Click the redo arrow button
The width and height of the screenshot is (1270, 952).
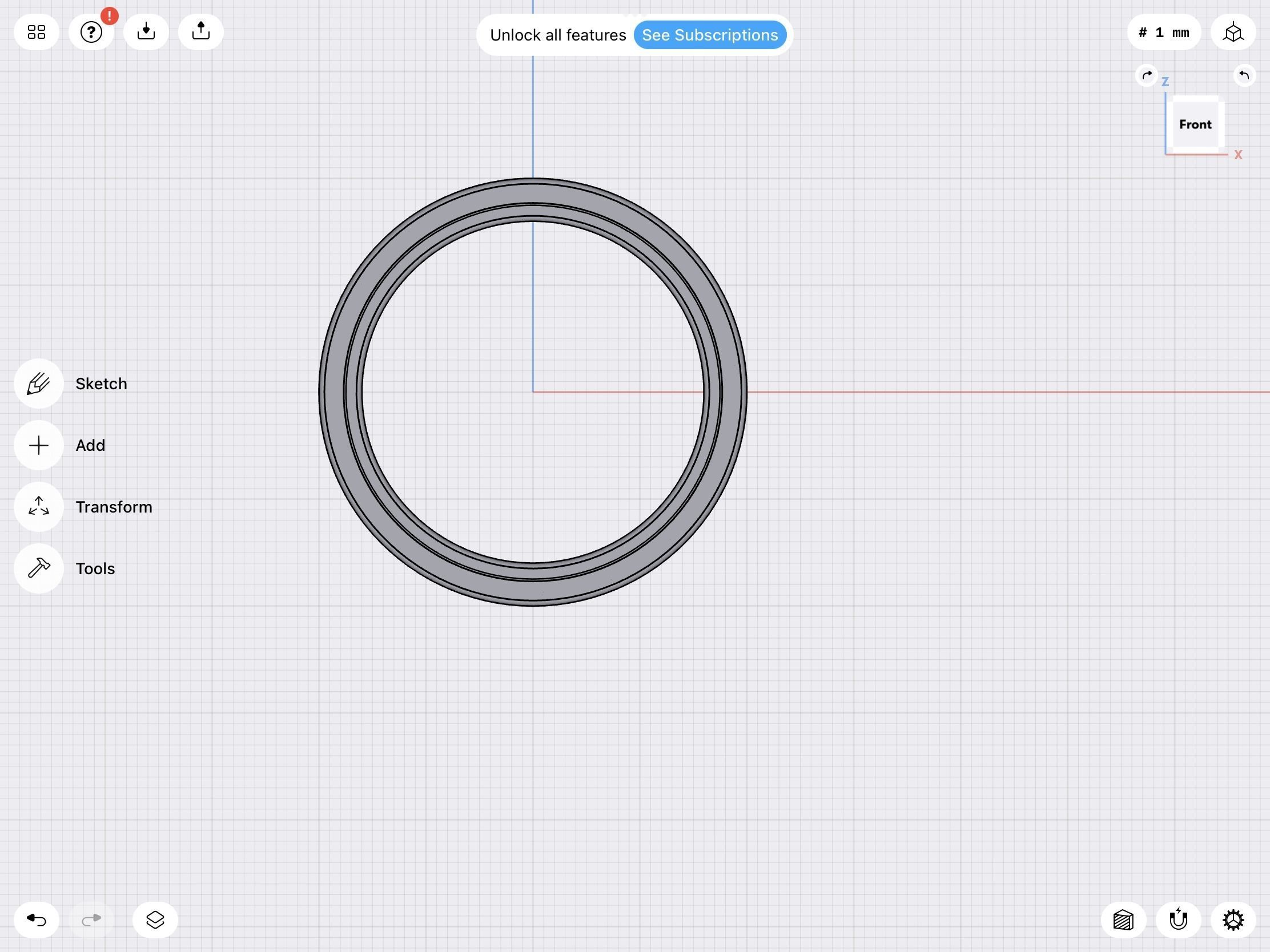(x=91, y=920)
